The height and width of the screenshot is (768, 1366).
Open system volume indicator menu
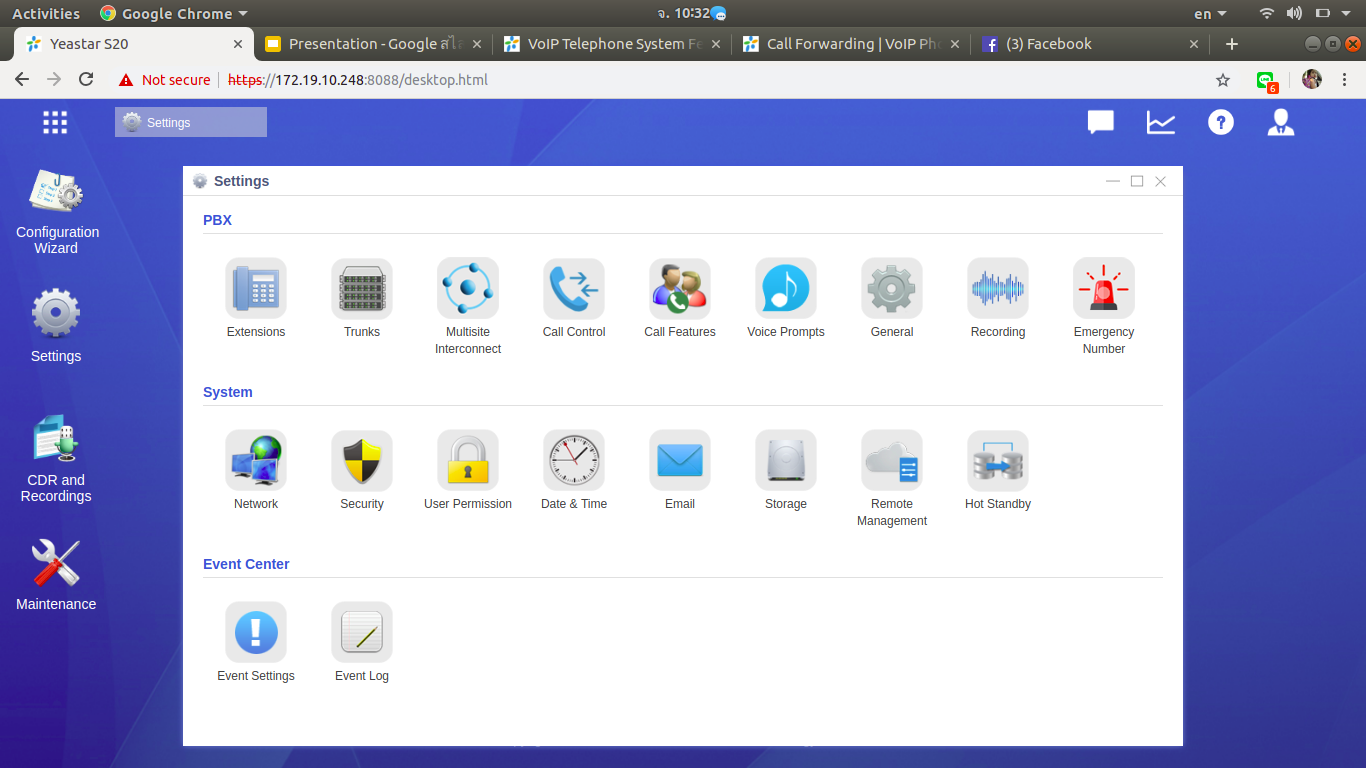tap(1294, 14)
